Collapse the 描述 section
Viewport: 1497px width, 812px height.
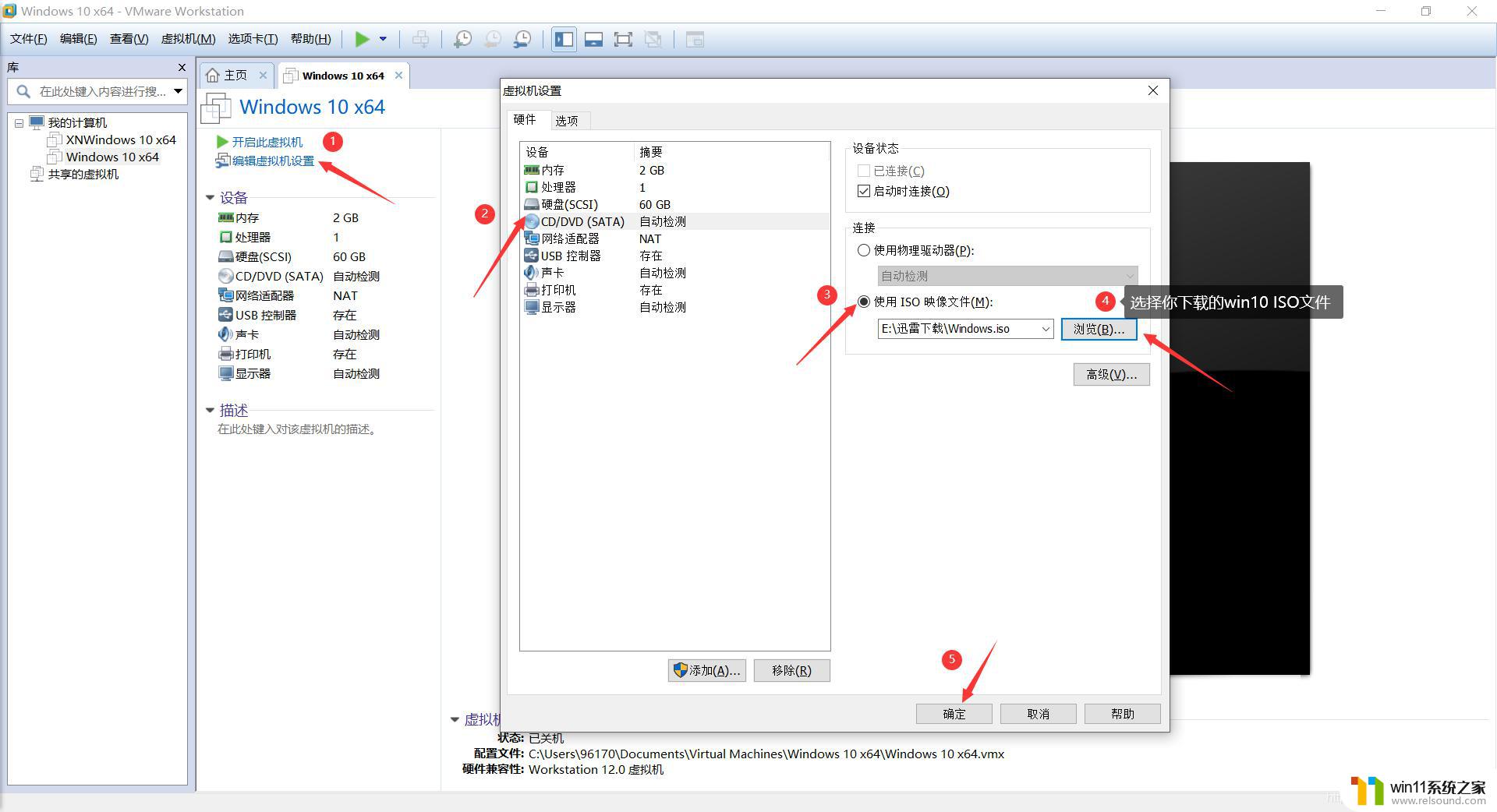tap(210, 410)
